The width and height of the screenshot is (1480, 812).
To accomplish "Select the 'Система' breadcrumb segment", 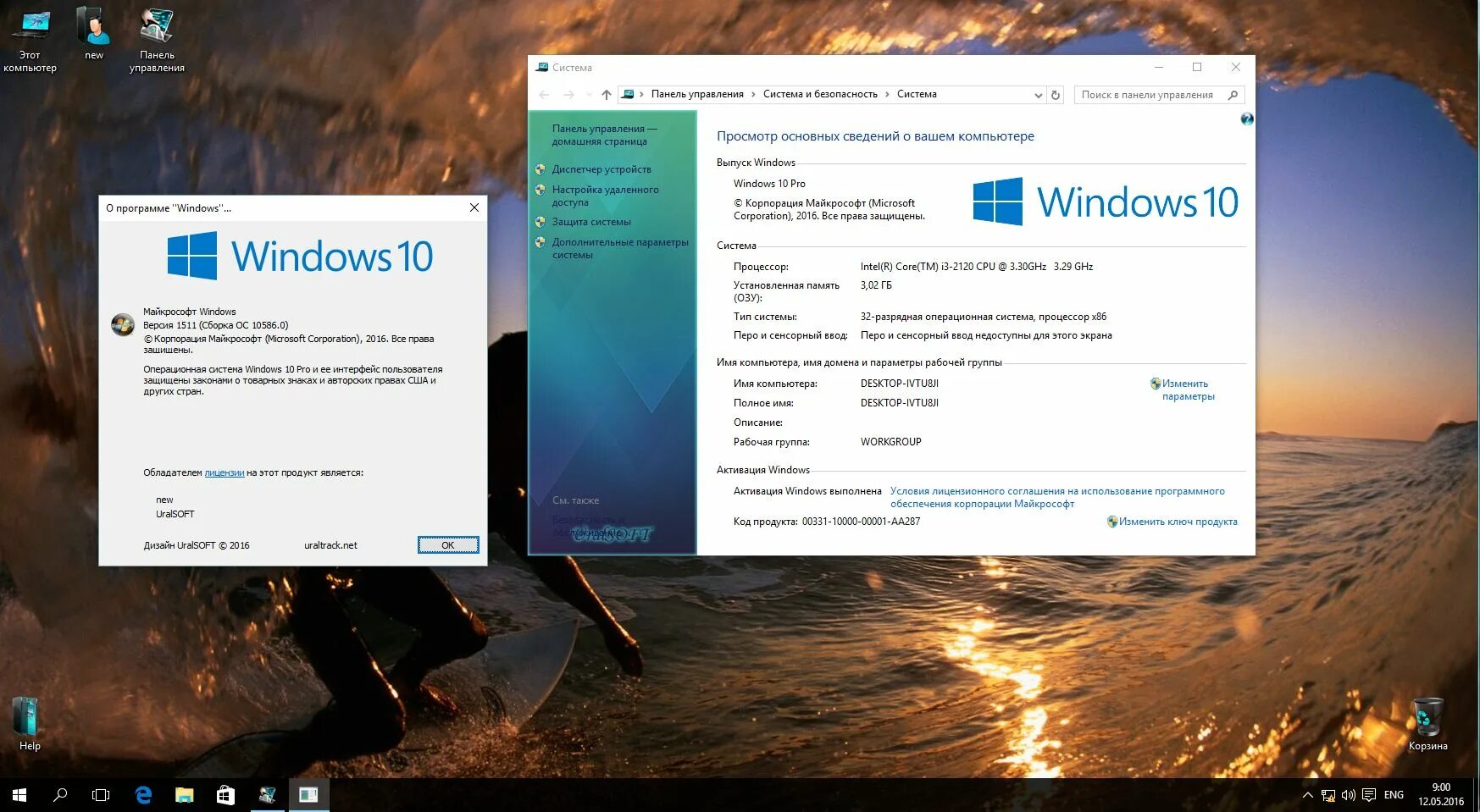I will 917,94.
